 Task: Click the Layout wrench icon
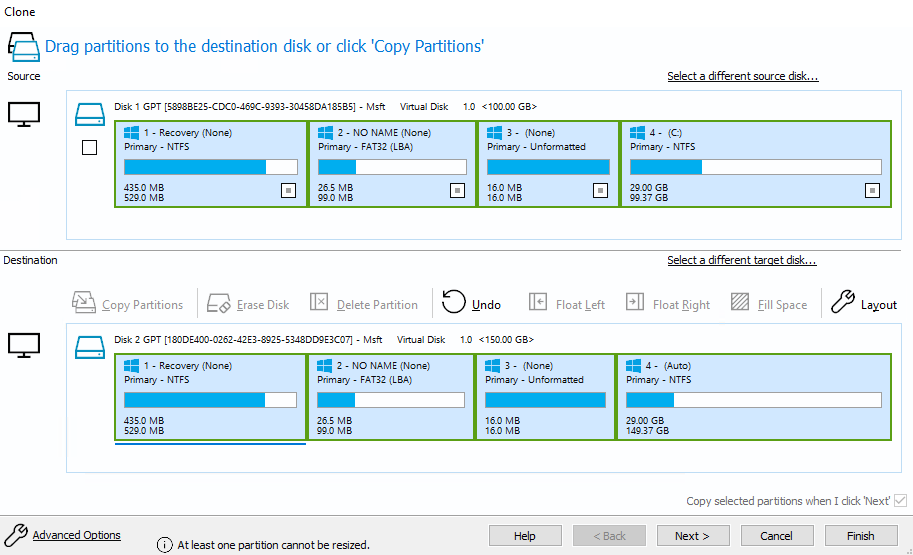[x=843, y=302]
